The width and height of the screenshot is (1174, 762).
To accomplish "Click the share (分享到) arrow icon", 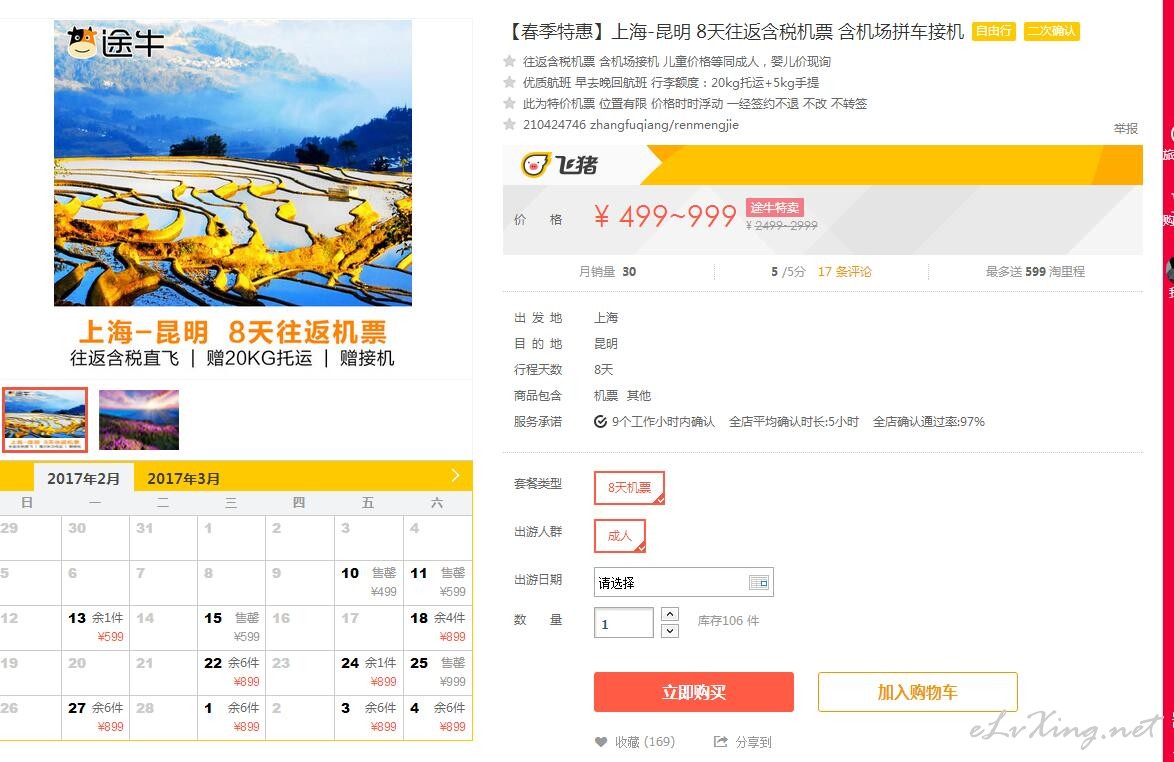I will point(720,742).
